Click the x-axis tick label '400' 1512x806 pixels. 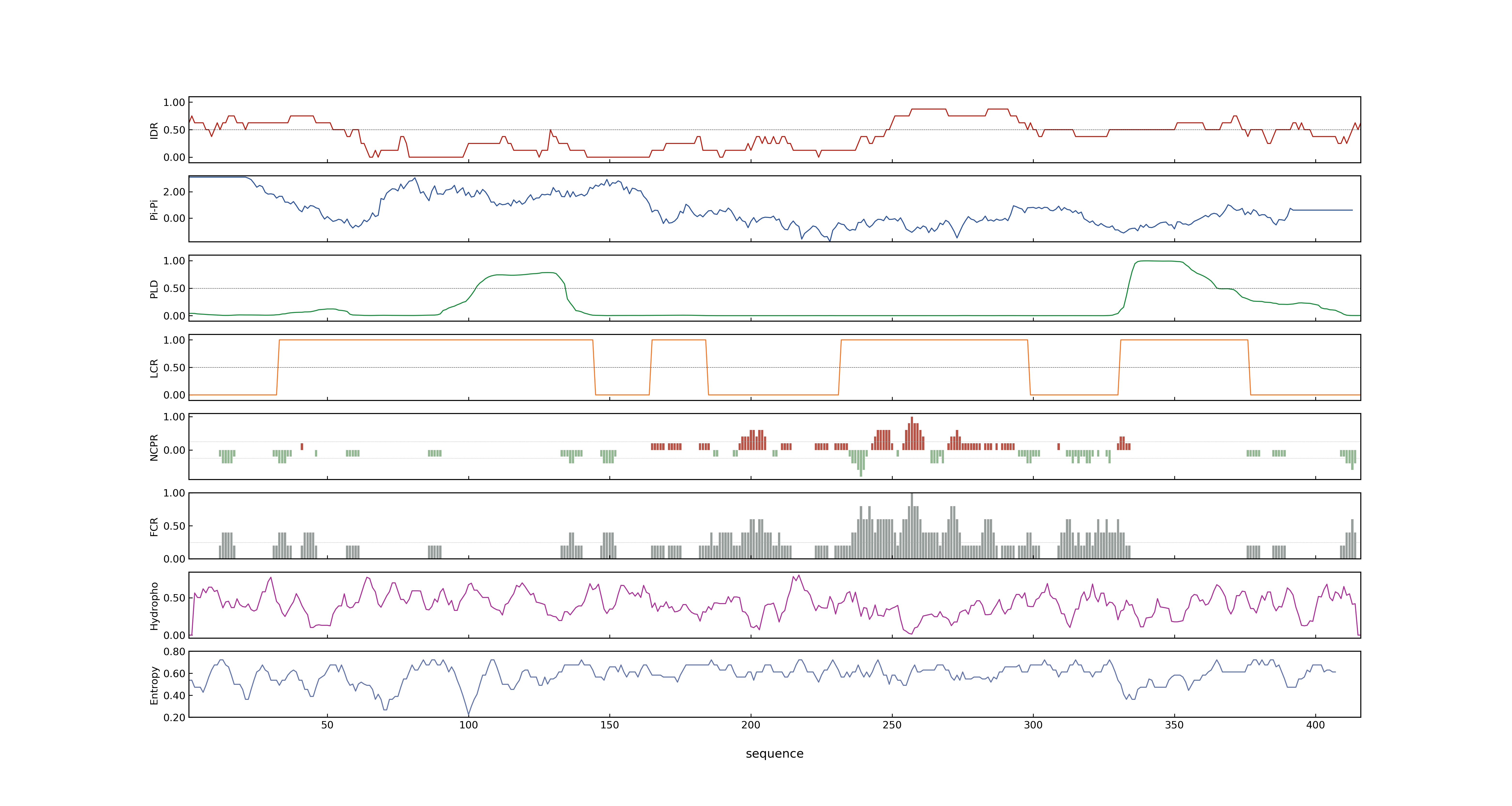(1315, 725)
